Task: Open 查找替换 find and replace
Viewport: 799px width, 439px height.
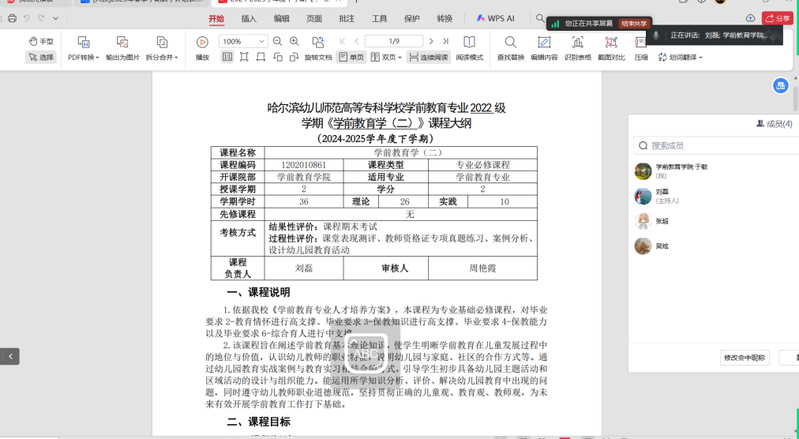Action: click(511, 48)
